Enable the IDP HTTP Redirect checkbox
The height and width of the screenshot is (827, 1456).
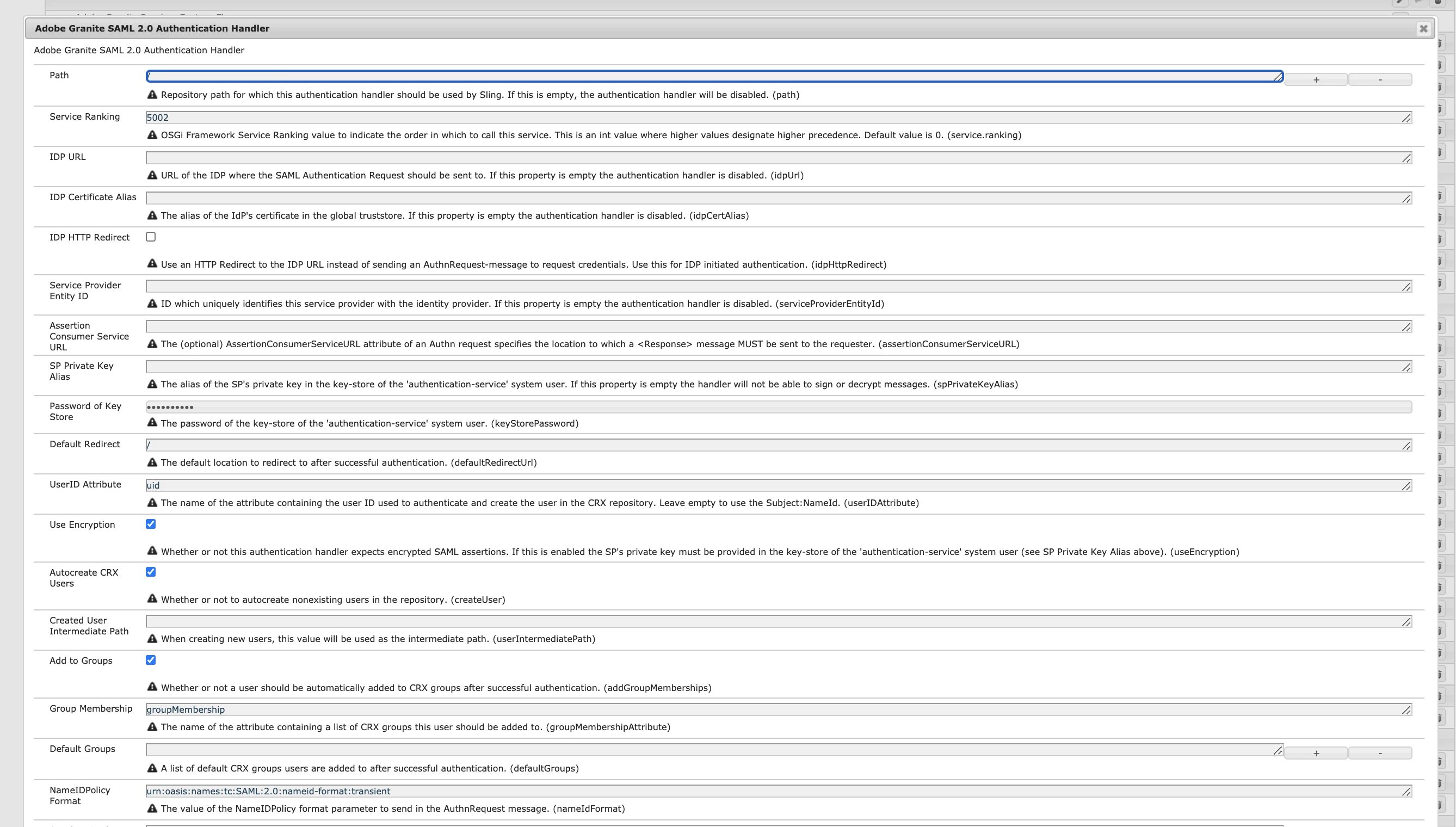151,237
